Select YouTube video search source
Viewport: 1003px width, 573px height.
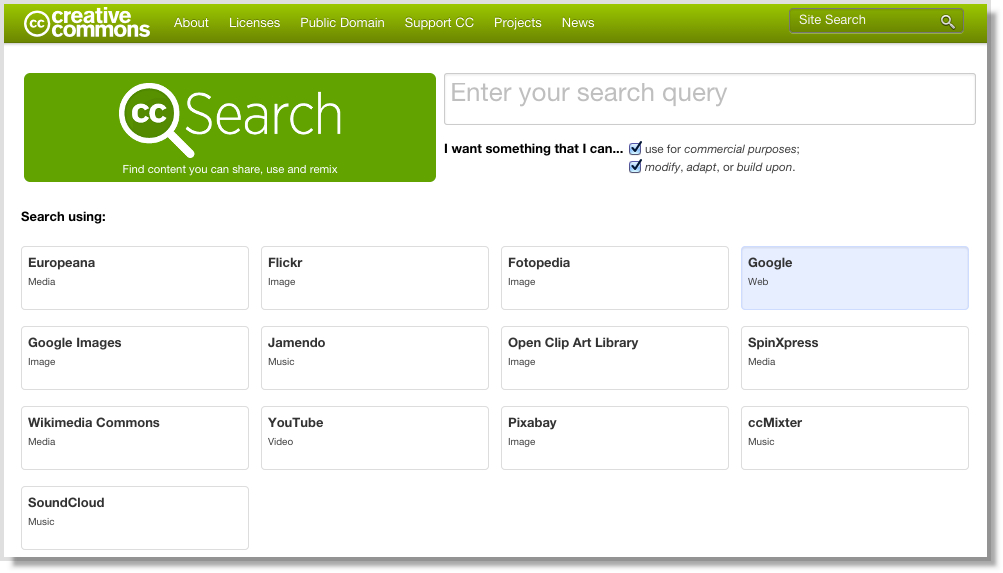pos(375,438)
